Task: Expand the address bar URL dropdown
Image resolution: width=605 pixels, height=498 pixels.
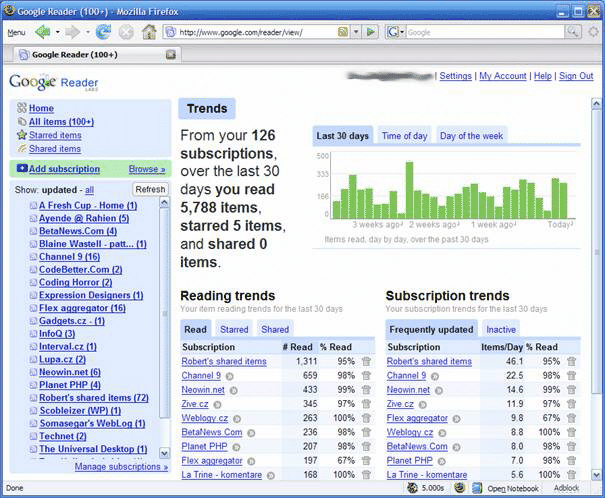Action: point(356,32)
